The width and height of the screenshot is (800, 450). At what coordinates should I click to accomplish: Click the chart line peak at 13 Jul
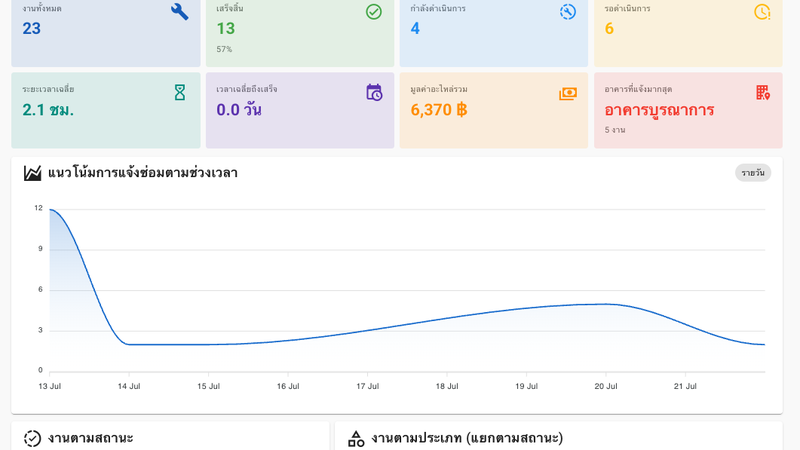coord(51,210)
